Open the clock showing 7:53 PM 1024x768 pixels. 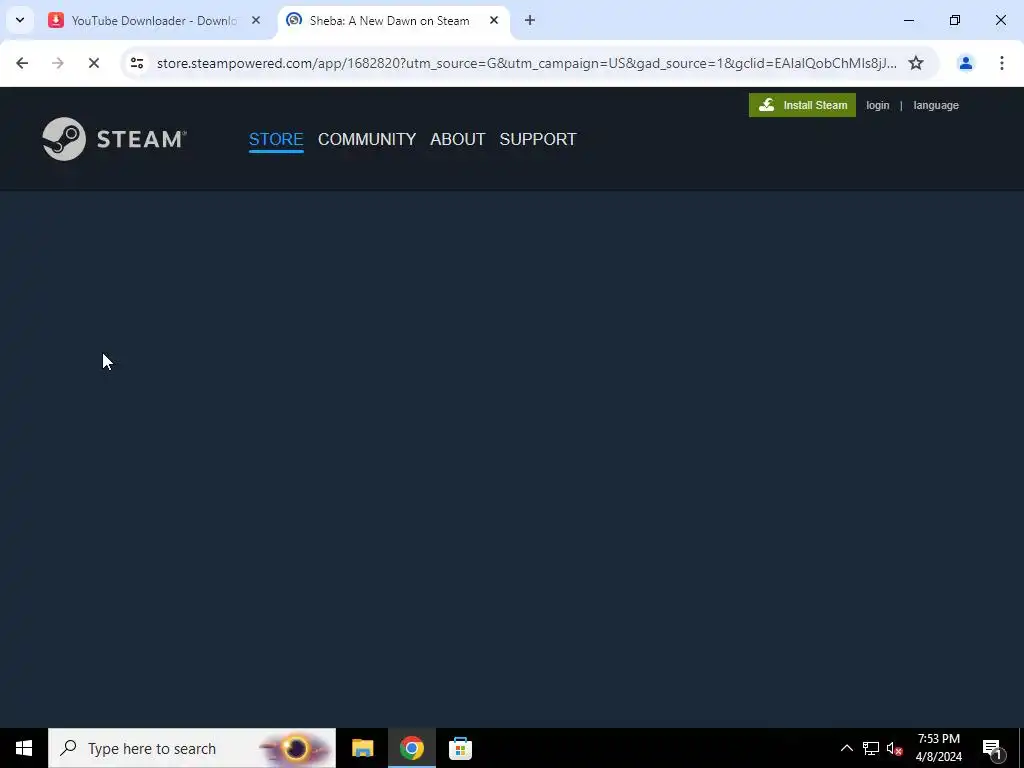coord(938,748)
